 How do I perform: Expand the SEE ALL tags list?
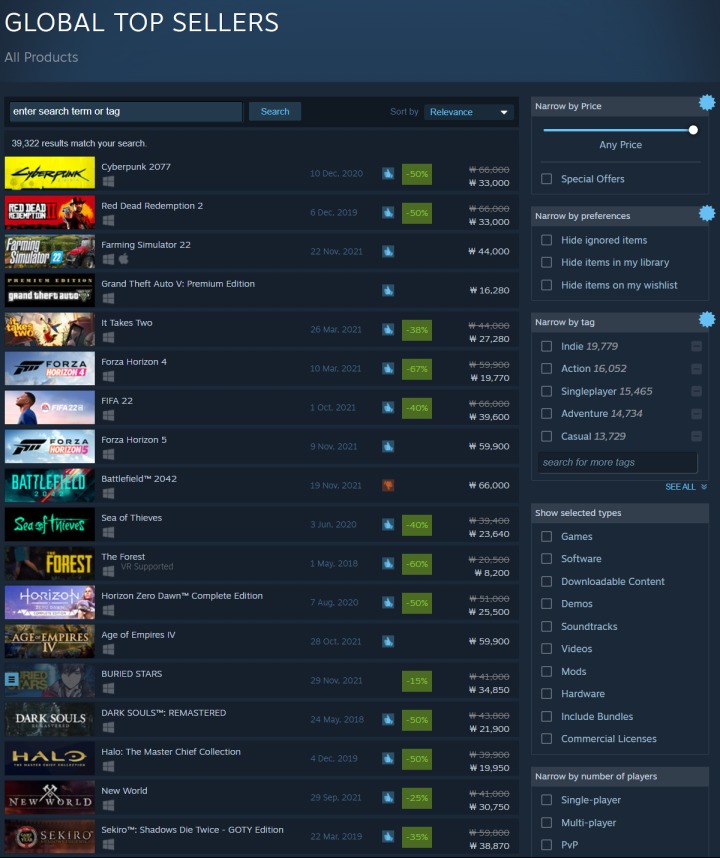[686, 487]
